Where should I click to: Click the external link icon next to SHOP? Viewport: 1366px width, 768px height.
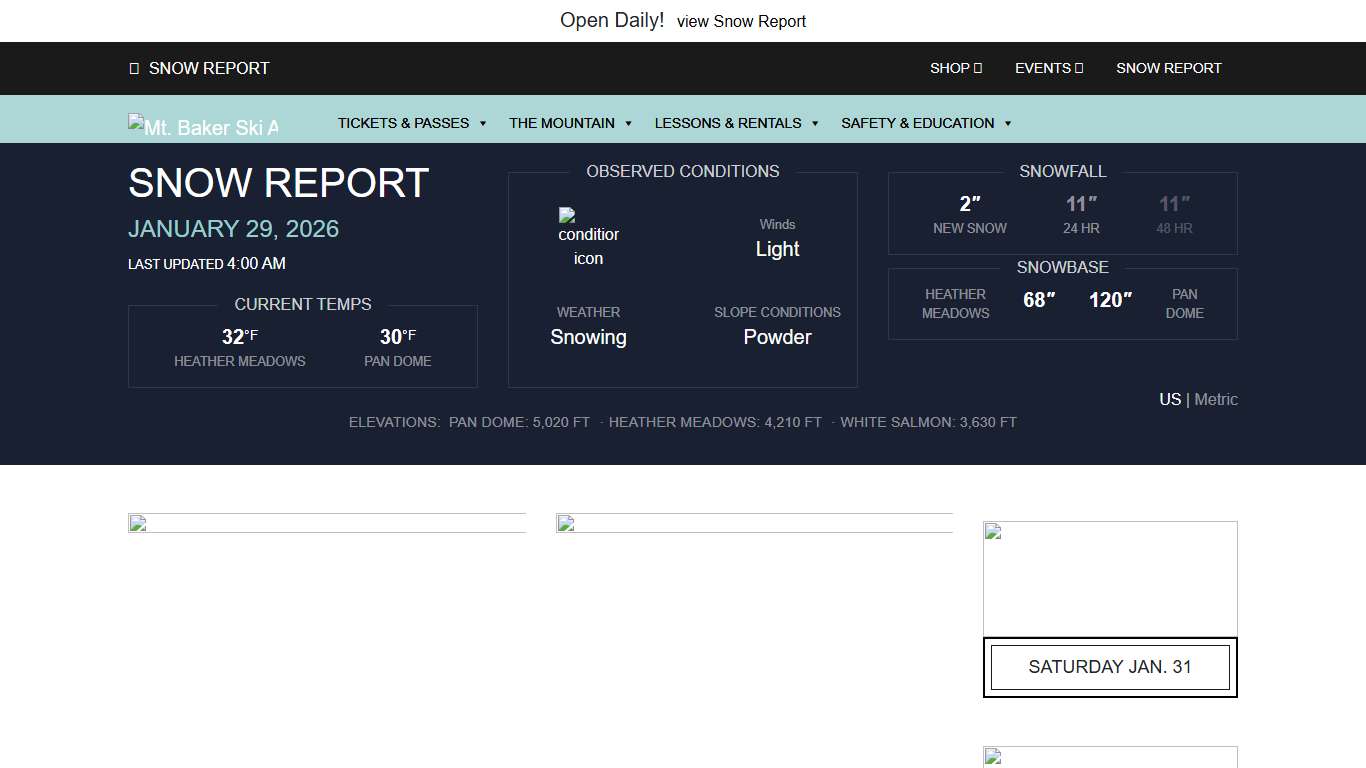978,68
